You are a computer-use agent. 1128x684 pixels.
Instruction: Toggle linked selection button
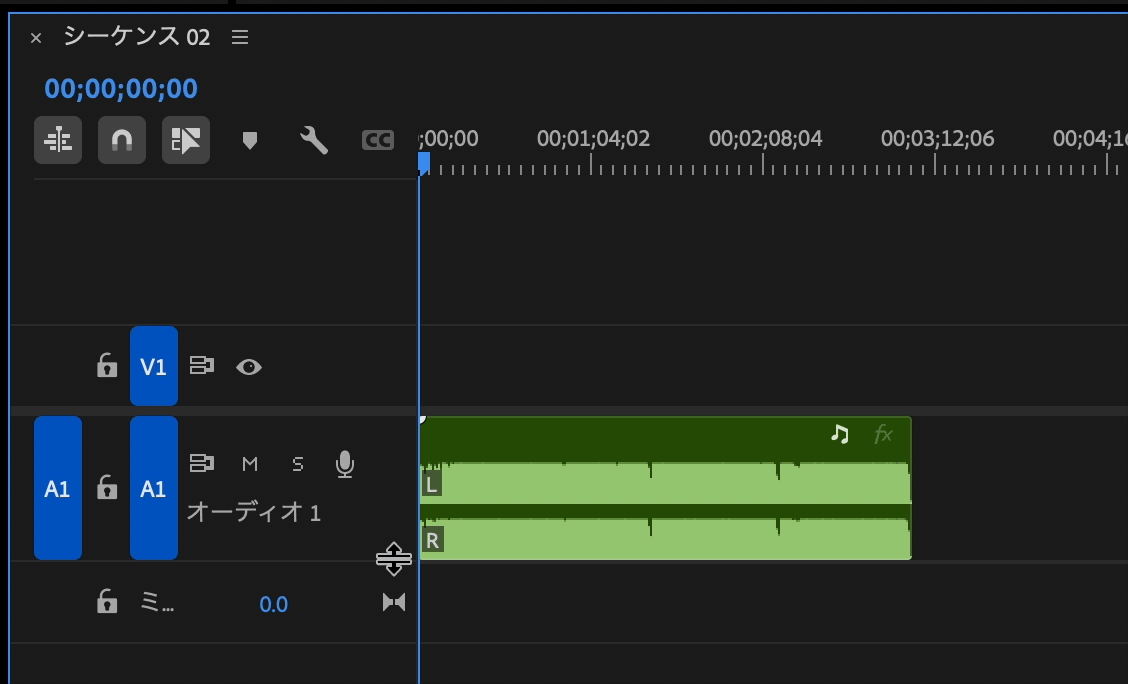(x=186, y=140)
